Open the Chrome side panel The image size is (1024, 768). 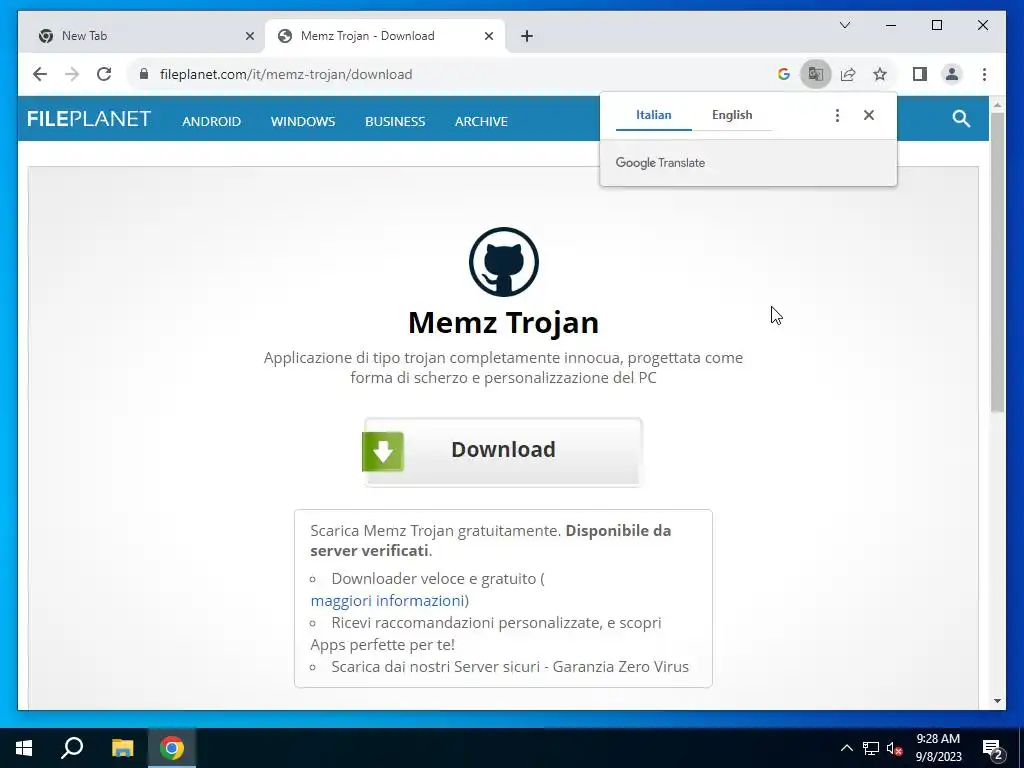(x=920, y=74)
